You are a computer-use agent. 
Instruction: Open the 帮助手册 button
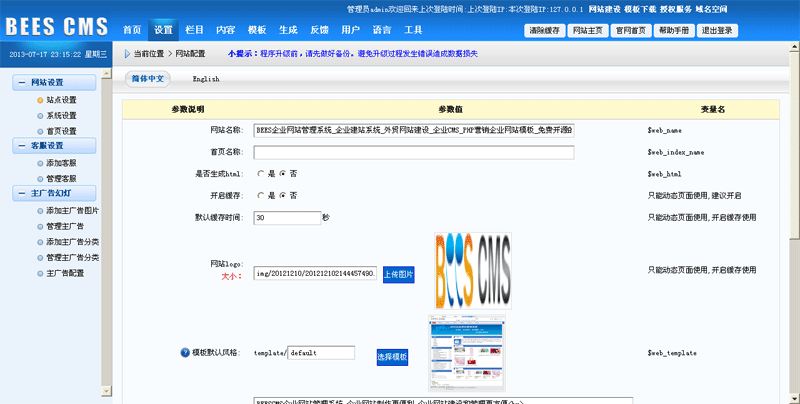coord(674,31)
